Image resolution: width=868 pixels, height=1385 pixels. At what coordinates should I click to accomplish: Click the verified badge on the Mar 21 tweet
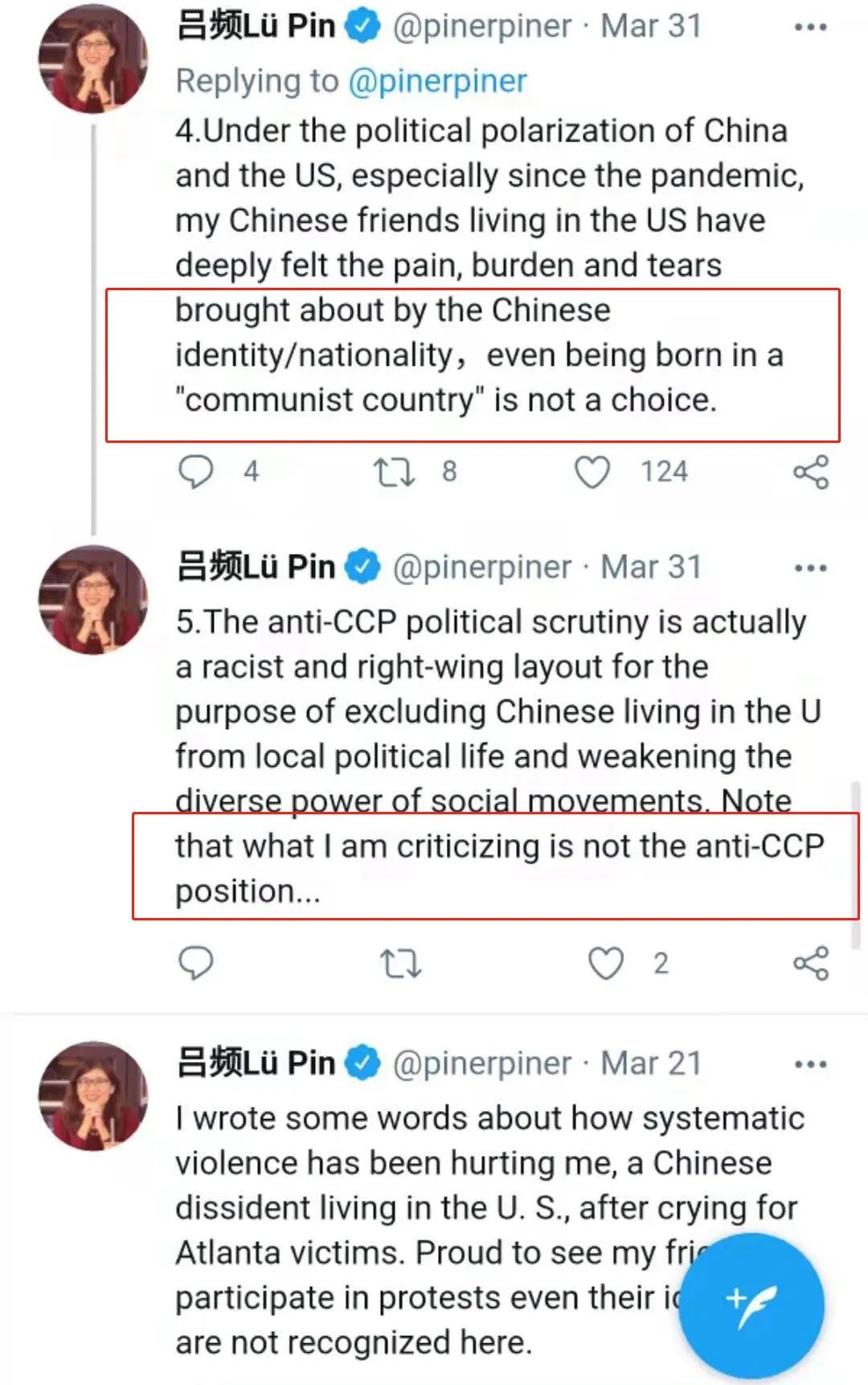tap(362, 1063)
